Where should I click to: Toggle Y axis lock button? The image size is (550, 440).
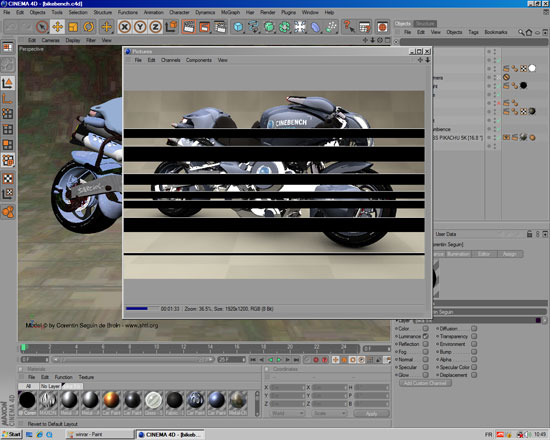coord(140,27)
